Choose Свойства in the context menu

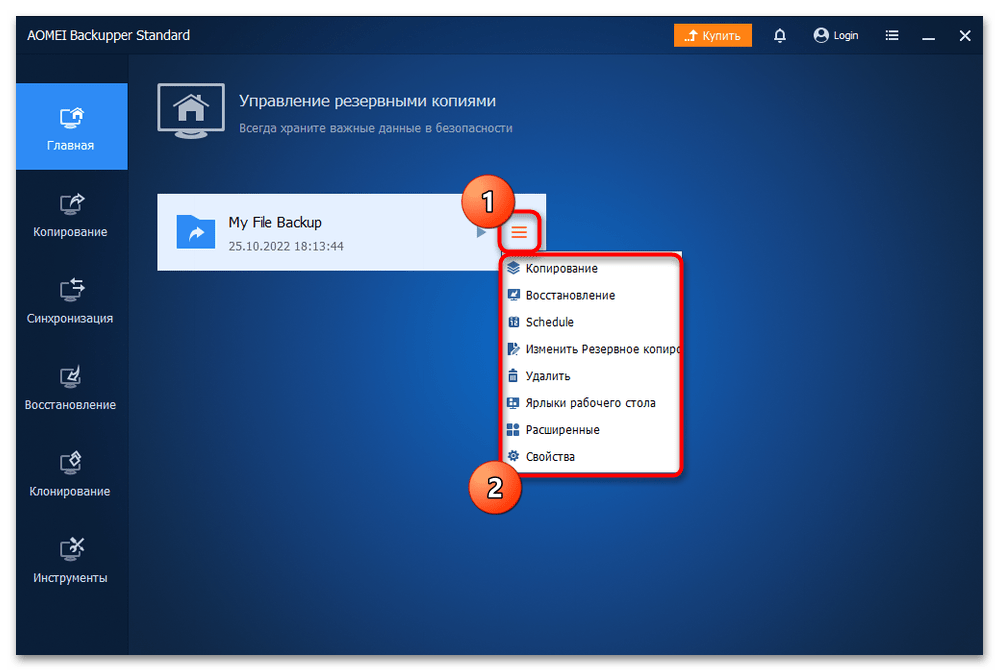coord(591,456)
